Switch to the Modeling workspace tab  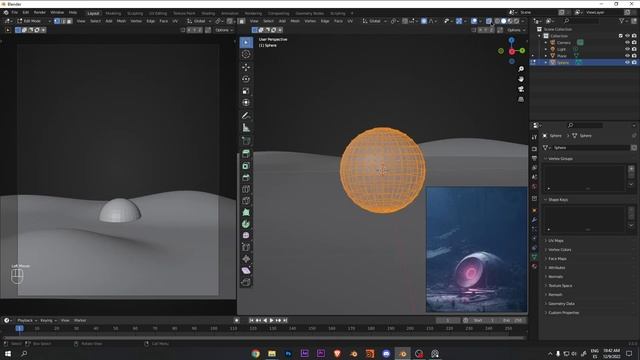(x=113, y=13)
